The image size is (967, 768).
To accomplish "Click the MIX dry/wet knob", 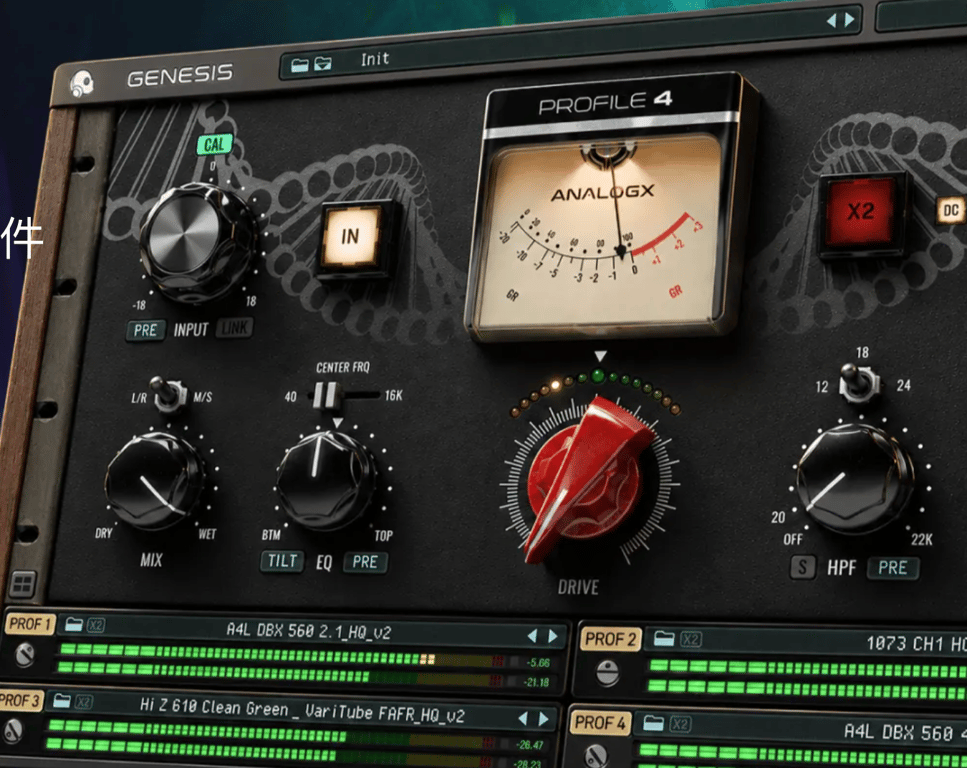I will point(154,482).
